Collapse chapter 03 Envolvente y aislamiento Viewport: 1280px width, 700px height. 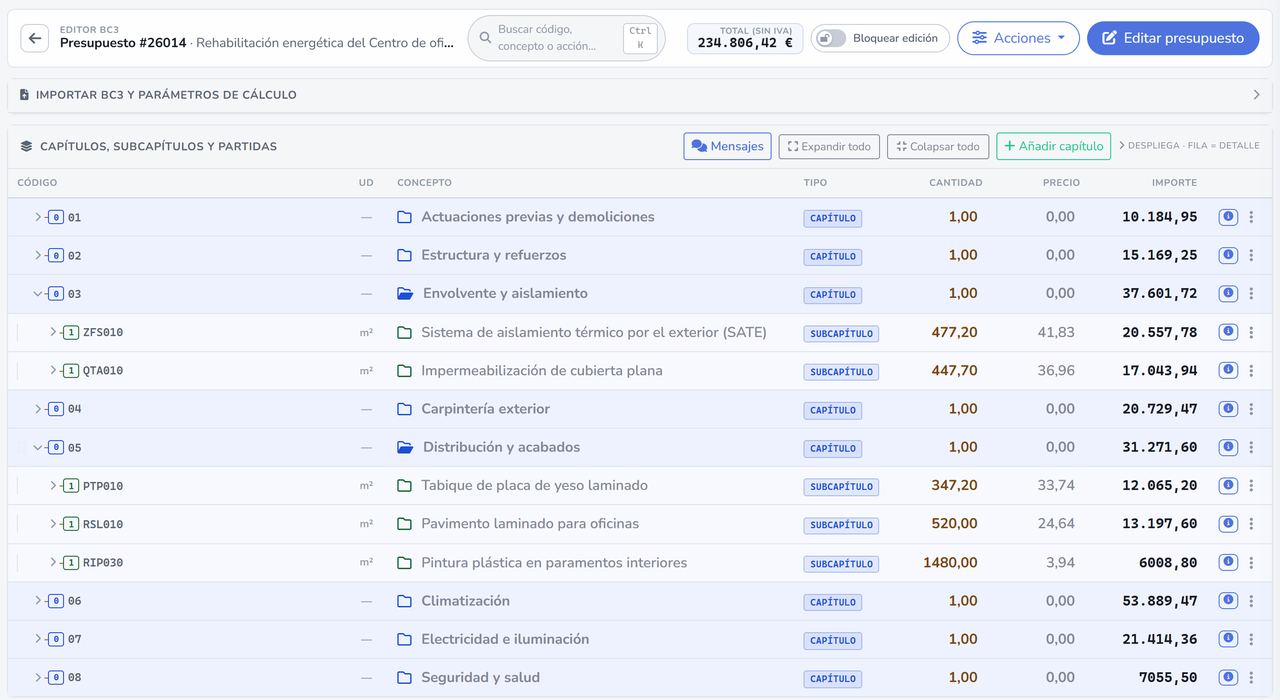pyautogui.click(x=38, y=294)
